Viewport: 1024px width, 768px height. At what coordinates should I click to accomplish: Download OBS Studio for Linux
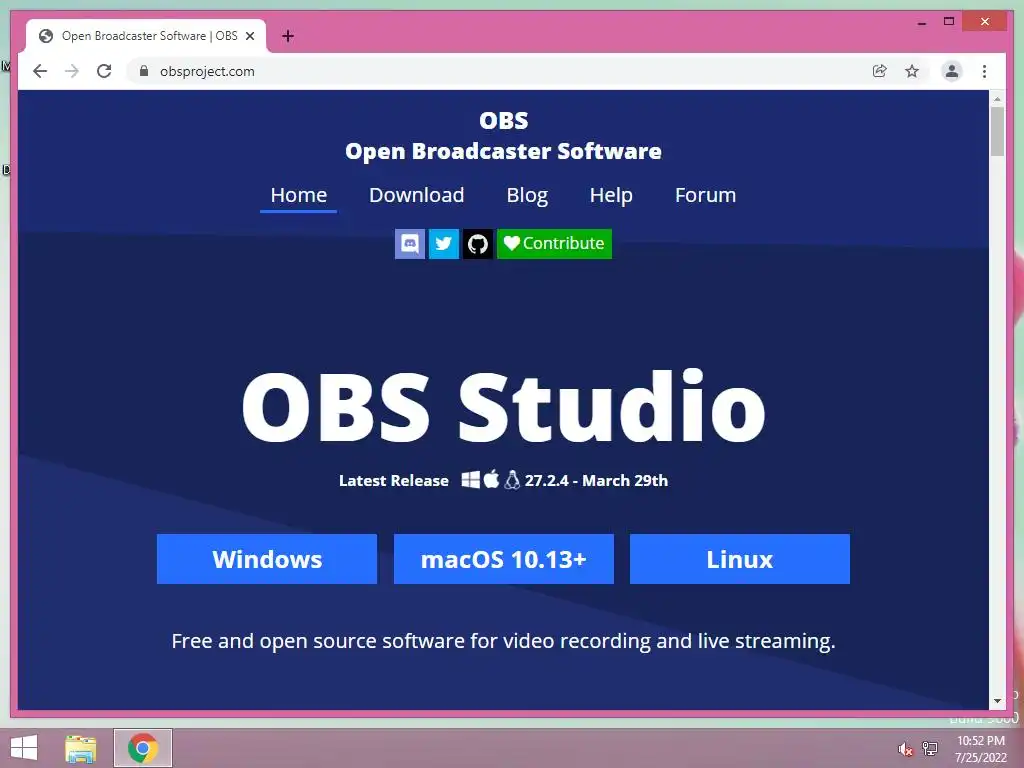[740, 559]
